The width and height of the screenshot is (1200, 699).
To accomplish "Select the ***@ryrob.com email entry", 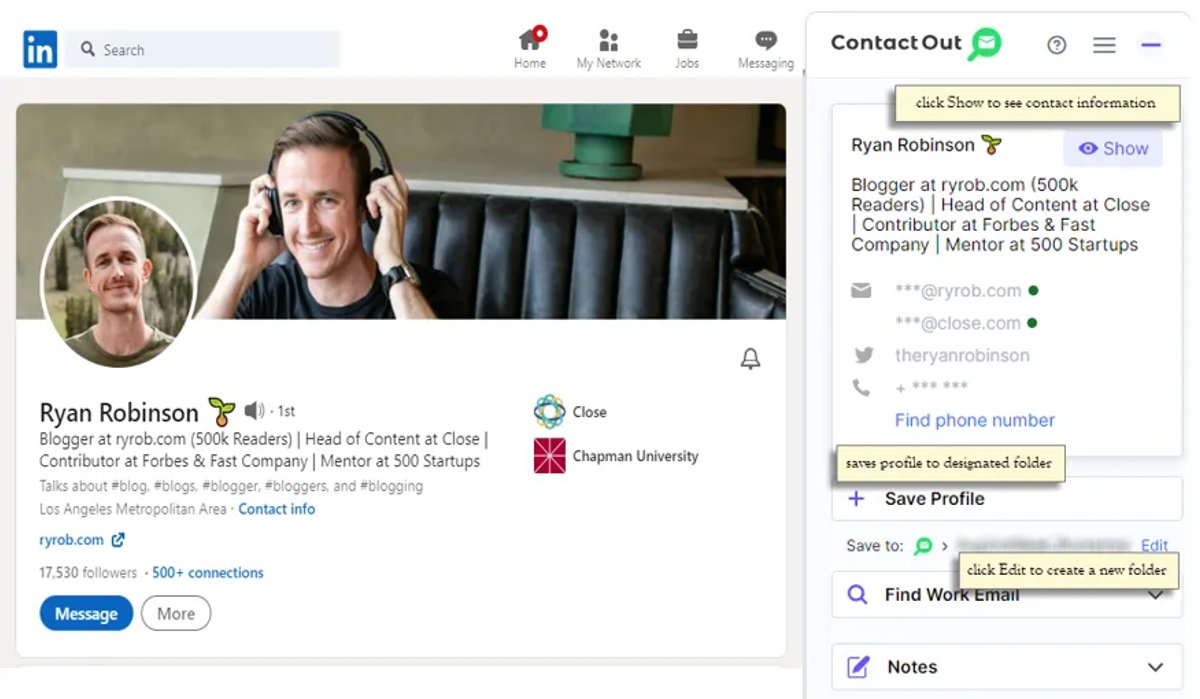I will (x=958, y=291).
